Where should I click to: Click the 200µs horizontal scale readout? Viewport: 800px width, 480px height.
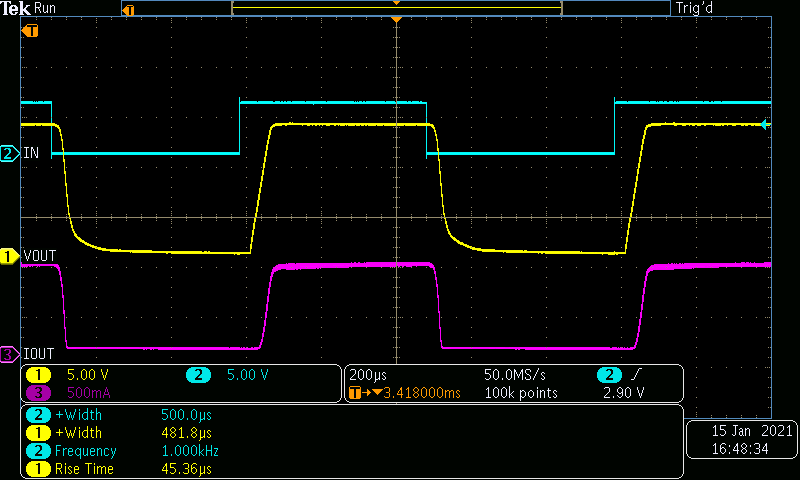pyautogui.click(x=368, y=375)
